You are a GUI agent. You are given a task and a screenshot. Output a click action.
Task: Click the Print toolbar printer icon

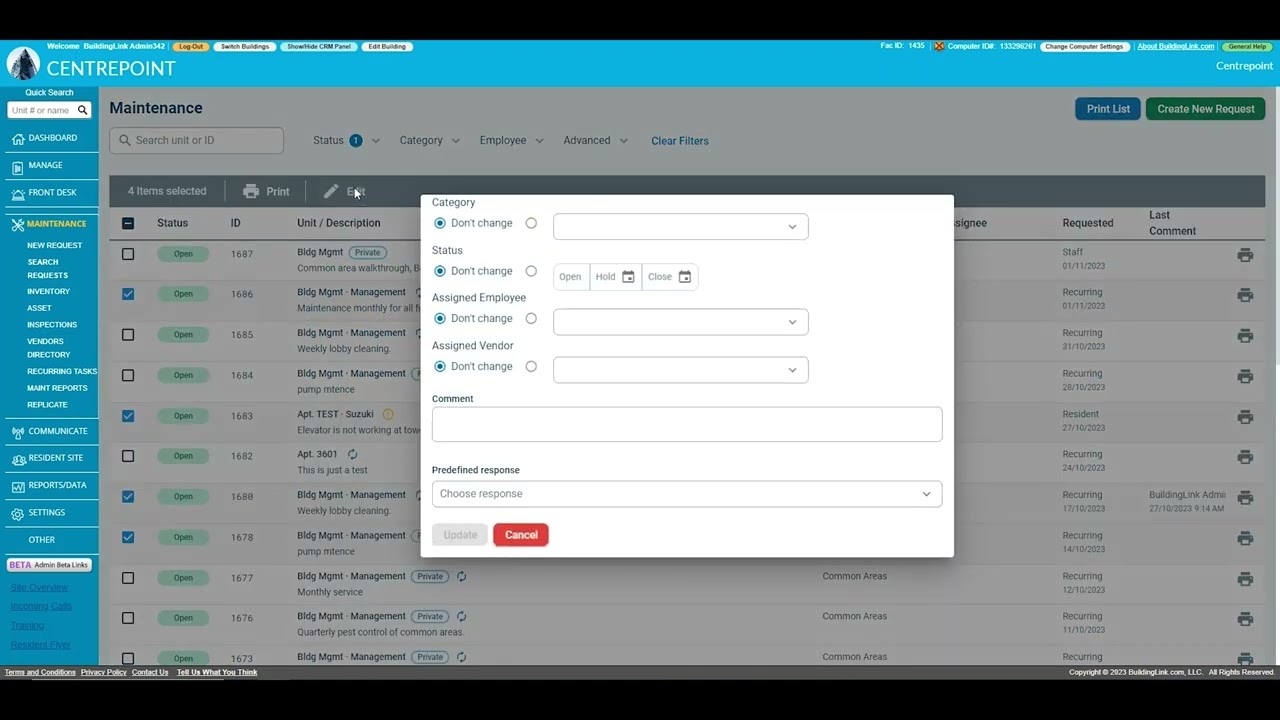point(251,191)
